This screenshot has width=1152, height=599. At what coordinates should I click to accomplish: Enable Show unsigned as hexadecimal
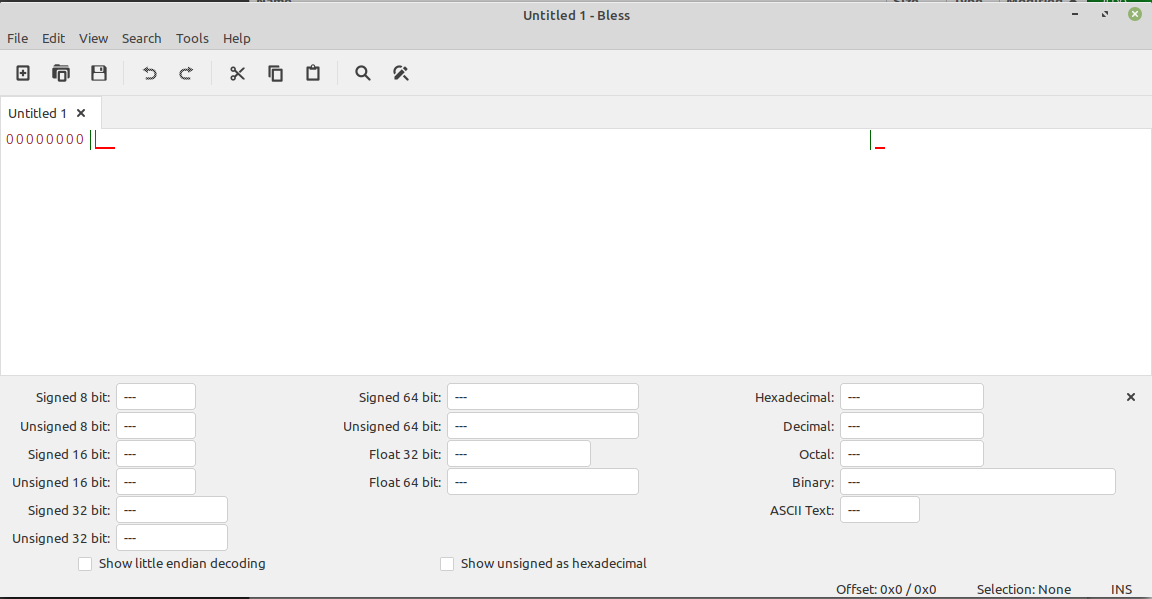pyautogui.click(x=447, y=563)
